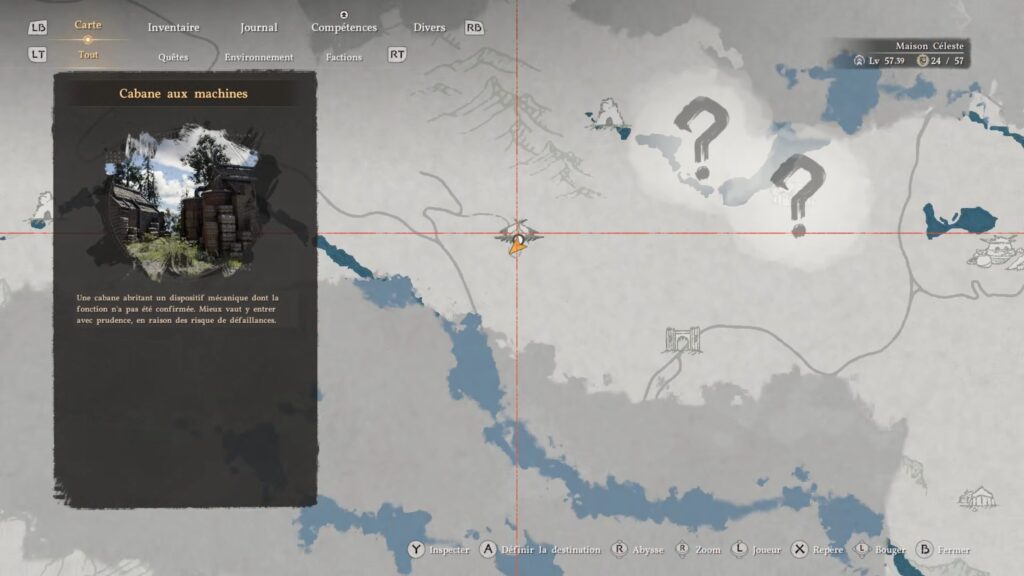
Task: Open the Inventaire tab
Action: point(173,28)
